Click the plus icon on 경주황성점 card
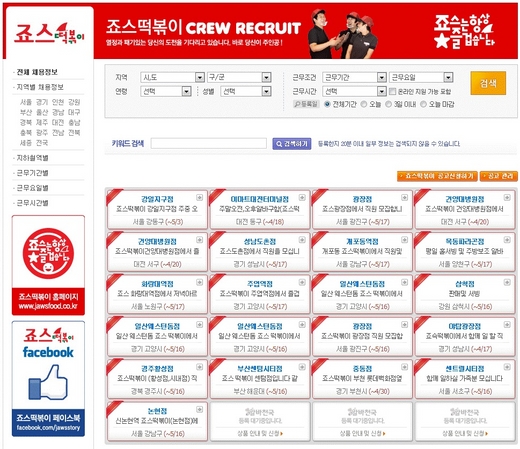This screenshot has height=449, width=520. [x=199, y=367]
